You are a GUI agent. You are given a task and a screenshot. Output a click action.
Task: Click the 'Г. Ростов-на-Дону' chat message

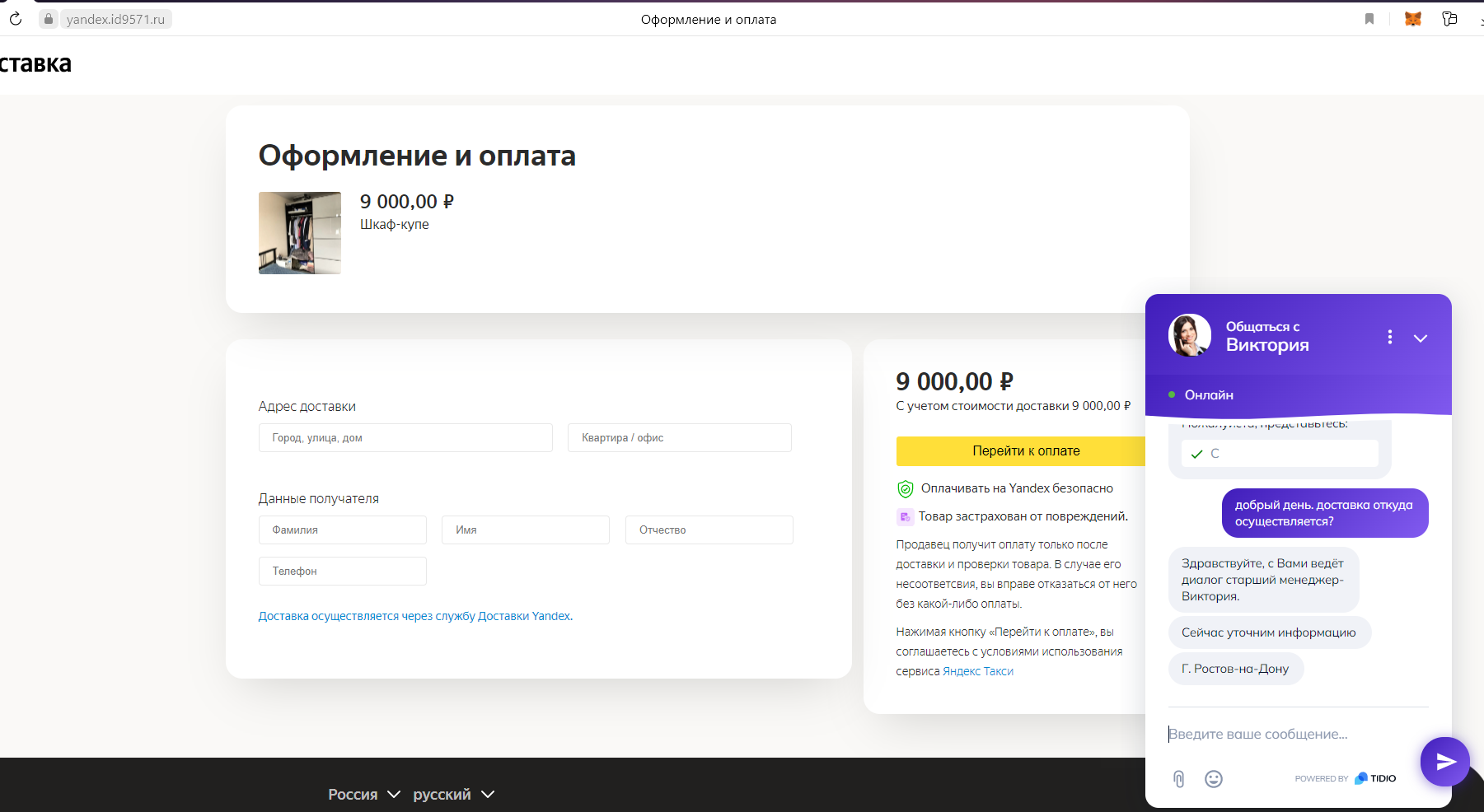pyautogui.click(x=1235, y=669)
